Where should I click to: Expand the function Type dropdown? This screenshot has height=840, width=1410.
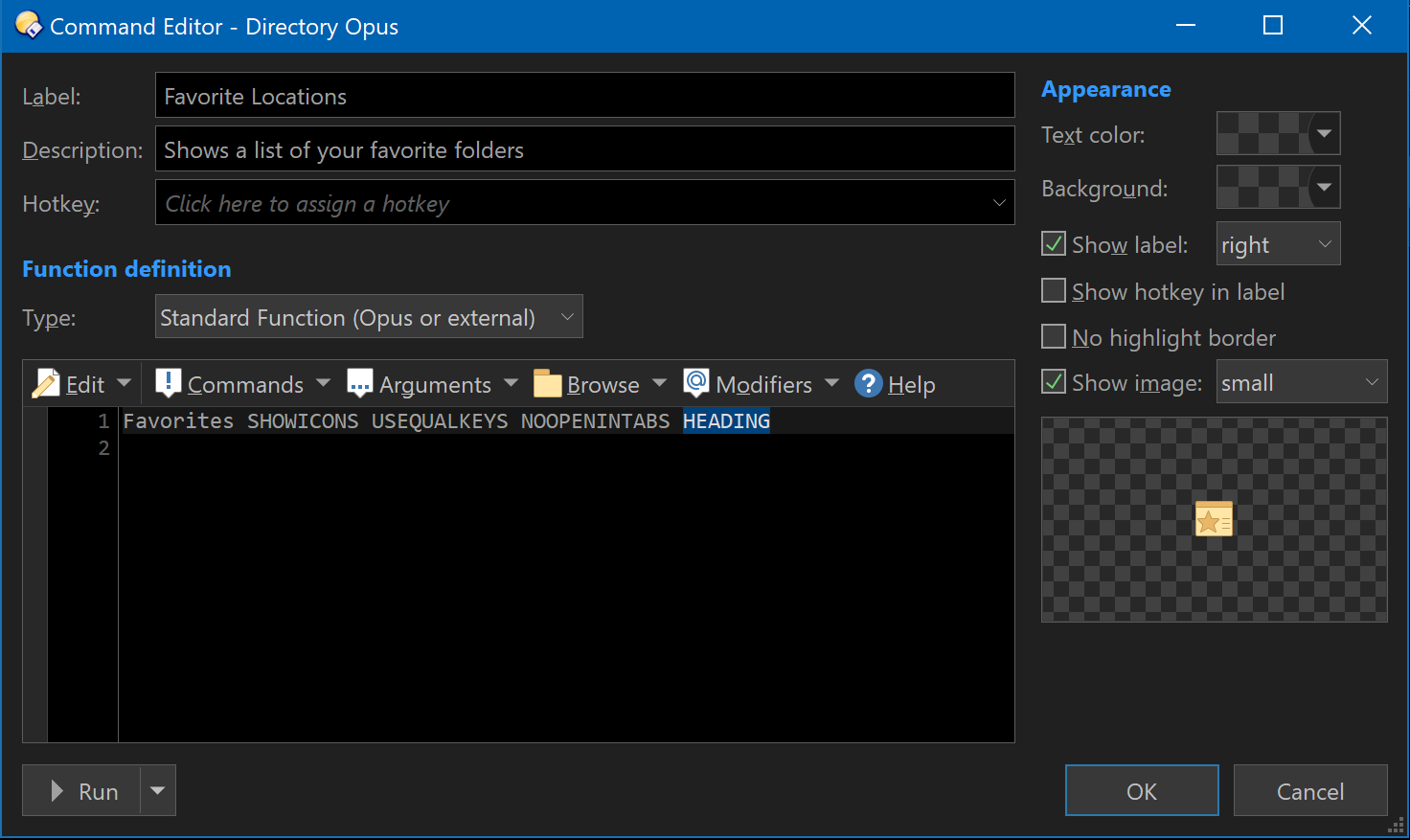pyautogui.click(x=369, y=317)
